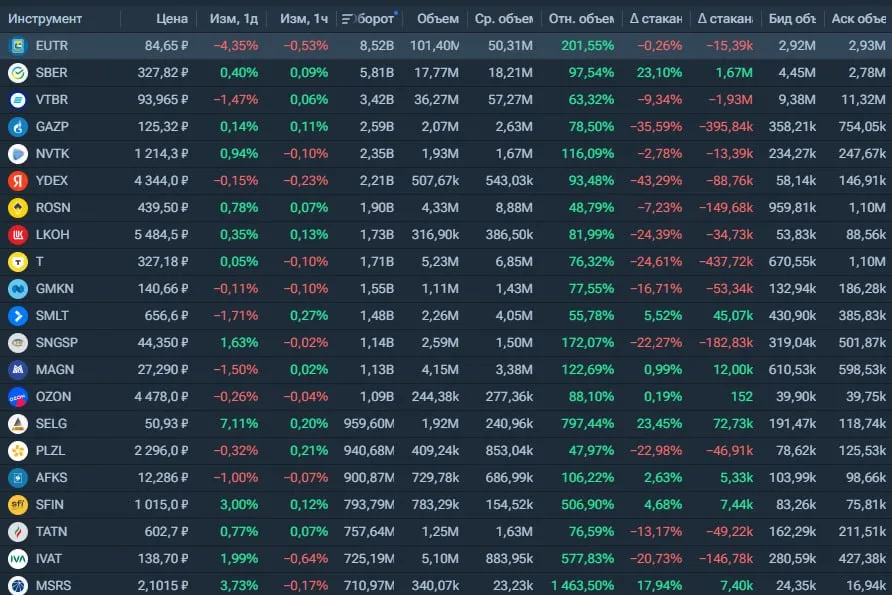The image size is (892, 595).
Task: Click the yellow T ticker logo icon
Action: click(x=18, y=262)
